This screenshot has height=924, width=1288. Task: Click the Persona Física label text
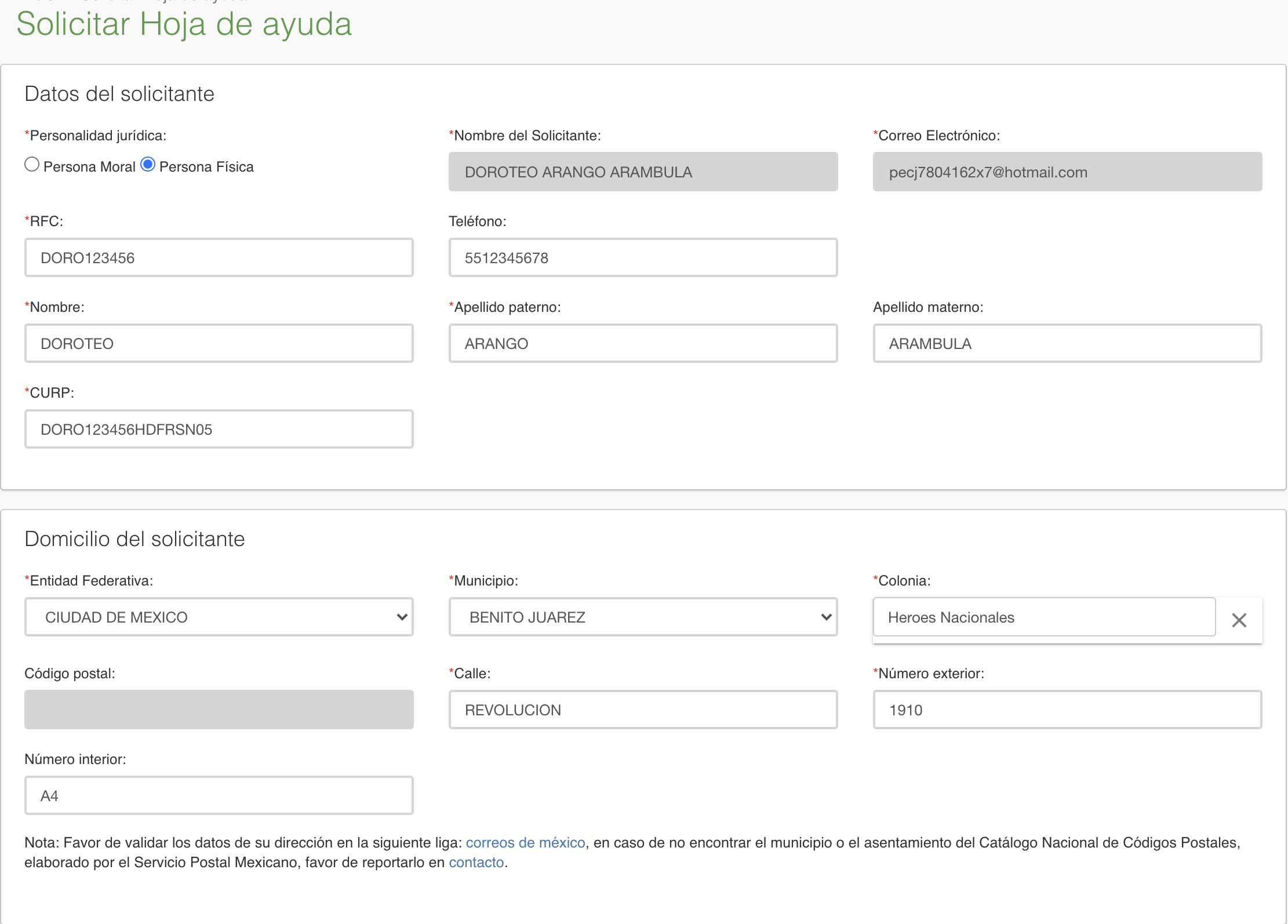(206, 167)
